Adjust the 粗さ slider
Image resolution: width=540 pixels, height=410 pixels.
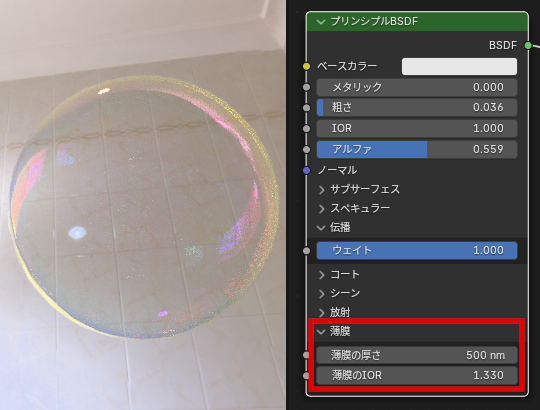point(417,108)
